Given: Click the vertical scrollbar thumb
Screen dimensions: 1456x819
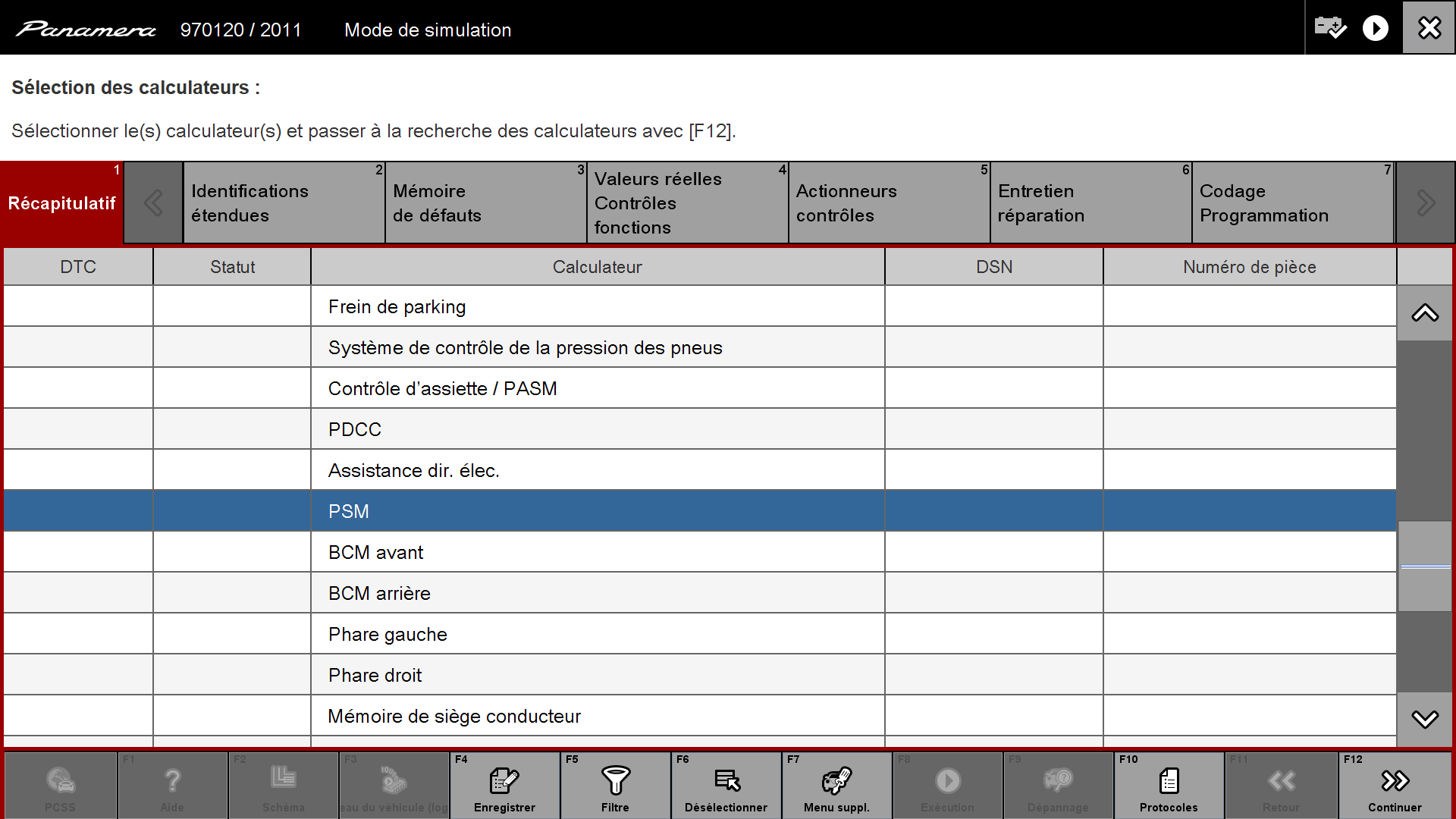Looking at the screenshot, I should (x=1425, y=566).
